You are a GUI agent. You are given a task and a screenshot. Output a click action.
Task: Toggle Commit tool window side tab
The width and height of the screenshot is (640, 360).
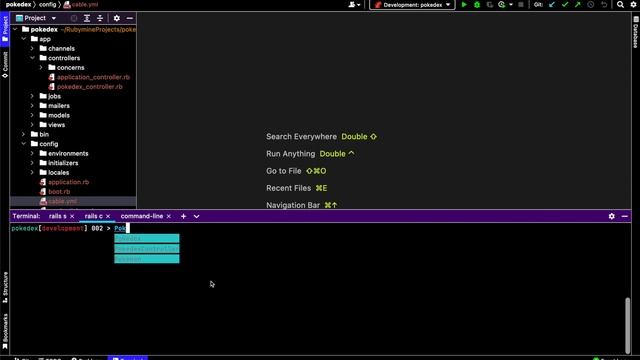click(x=4, y=64)
